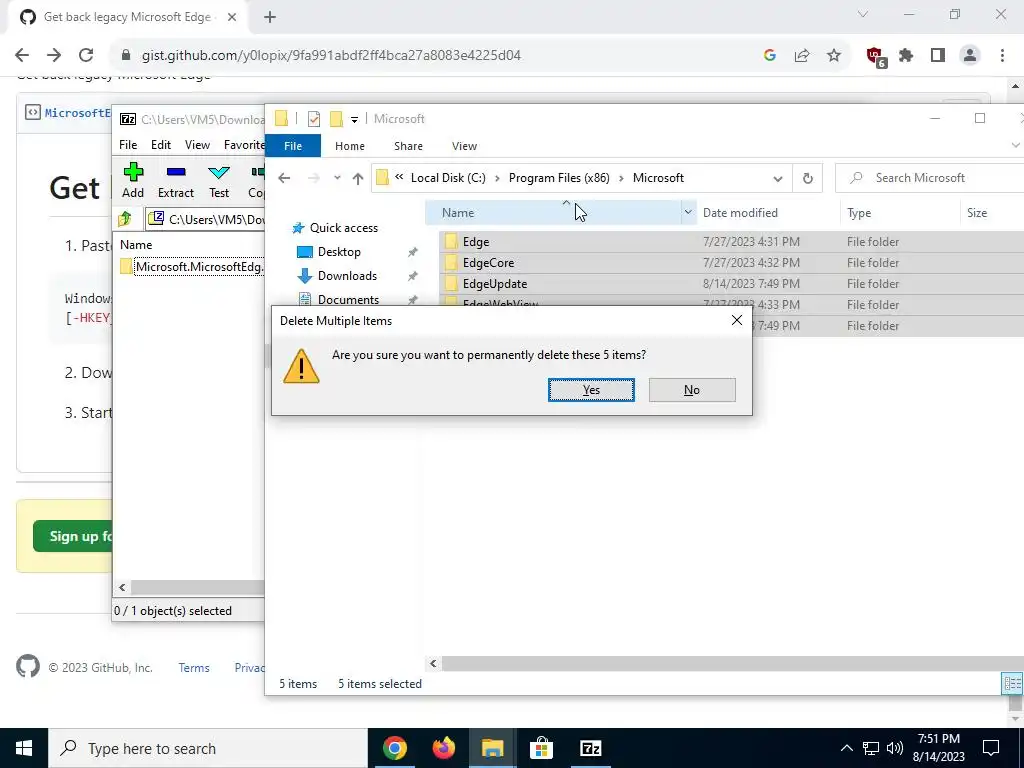
Task: Click the Extract button in 7-Zip
Action: [176, 181]
